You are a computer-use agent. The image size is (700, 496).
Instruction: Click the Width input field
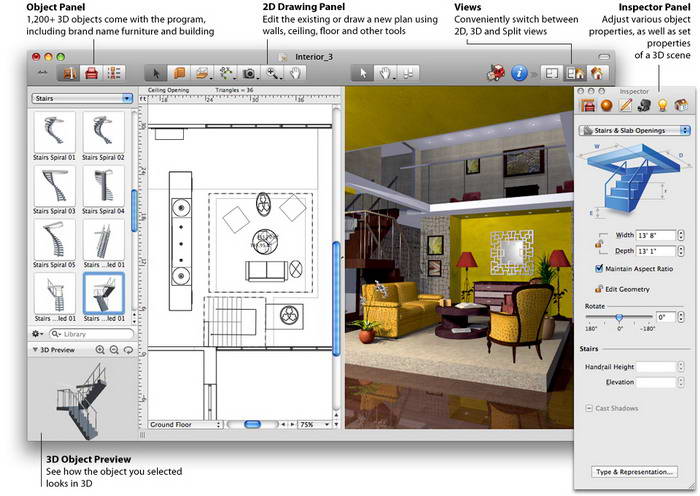[656, 235]
